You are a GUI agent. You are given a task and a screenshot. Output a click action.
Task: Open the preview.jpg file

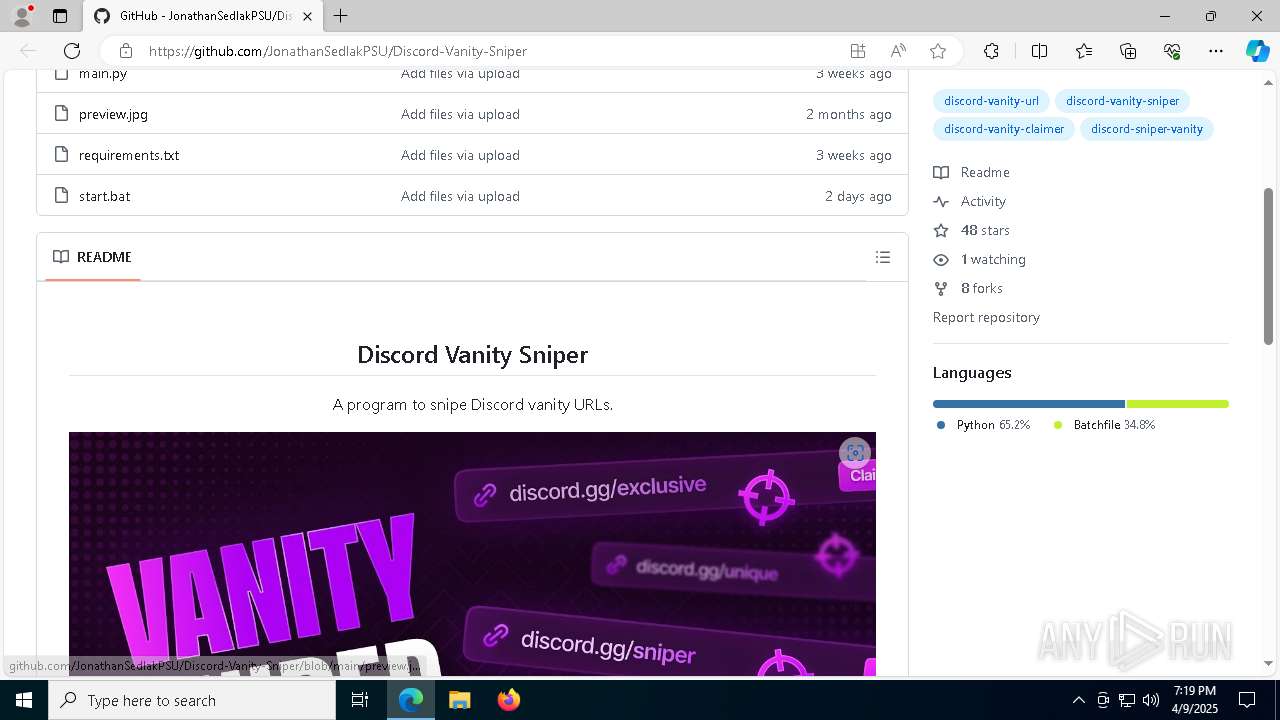[113, 114]
